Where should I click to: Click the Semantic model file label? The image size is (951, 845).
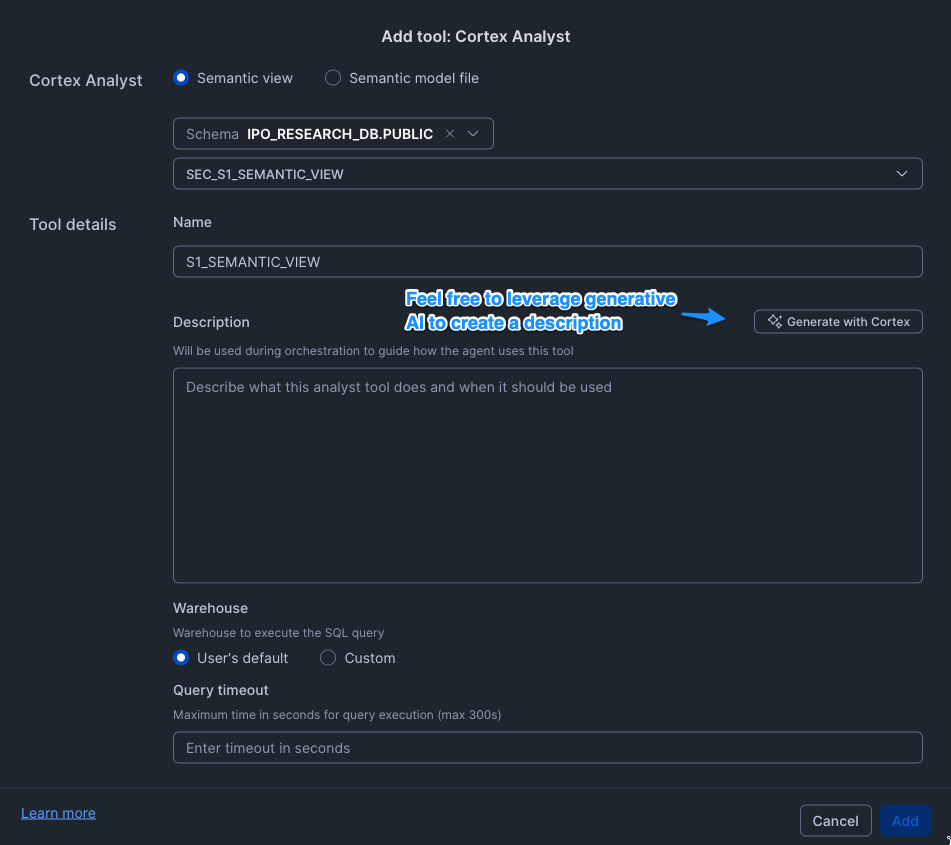coord(414,78)
